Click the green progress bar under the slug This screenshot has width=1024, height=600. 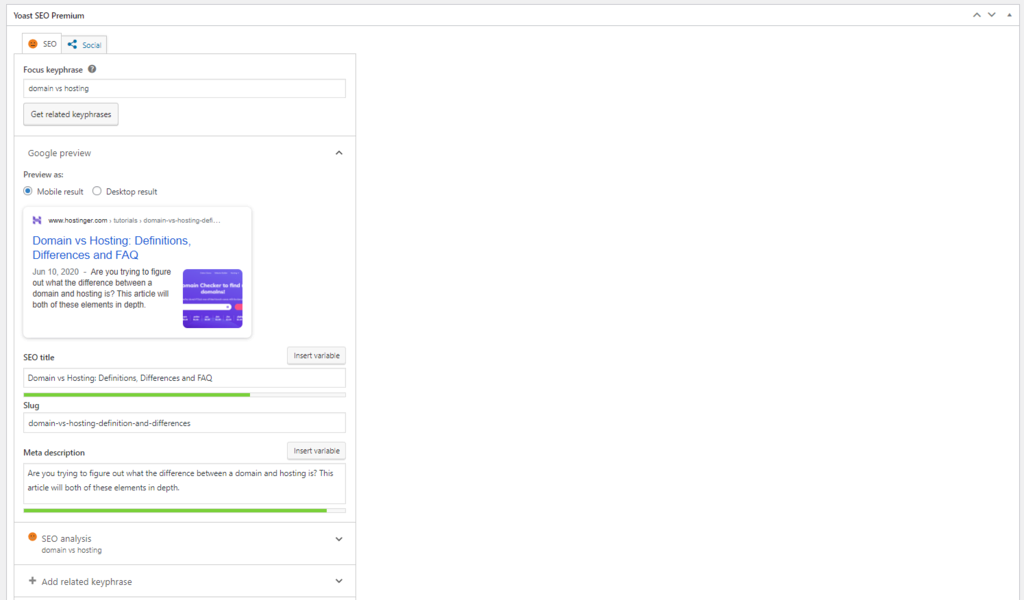coord(140,395)
